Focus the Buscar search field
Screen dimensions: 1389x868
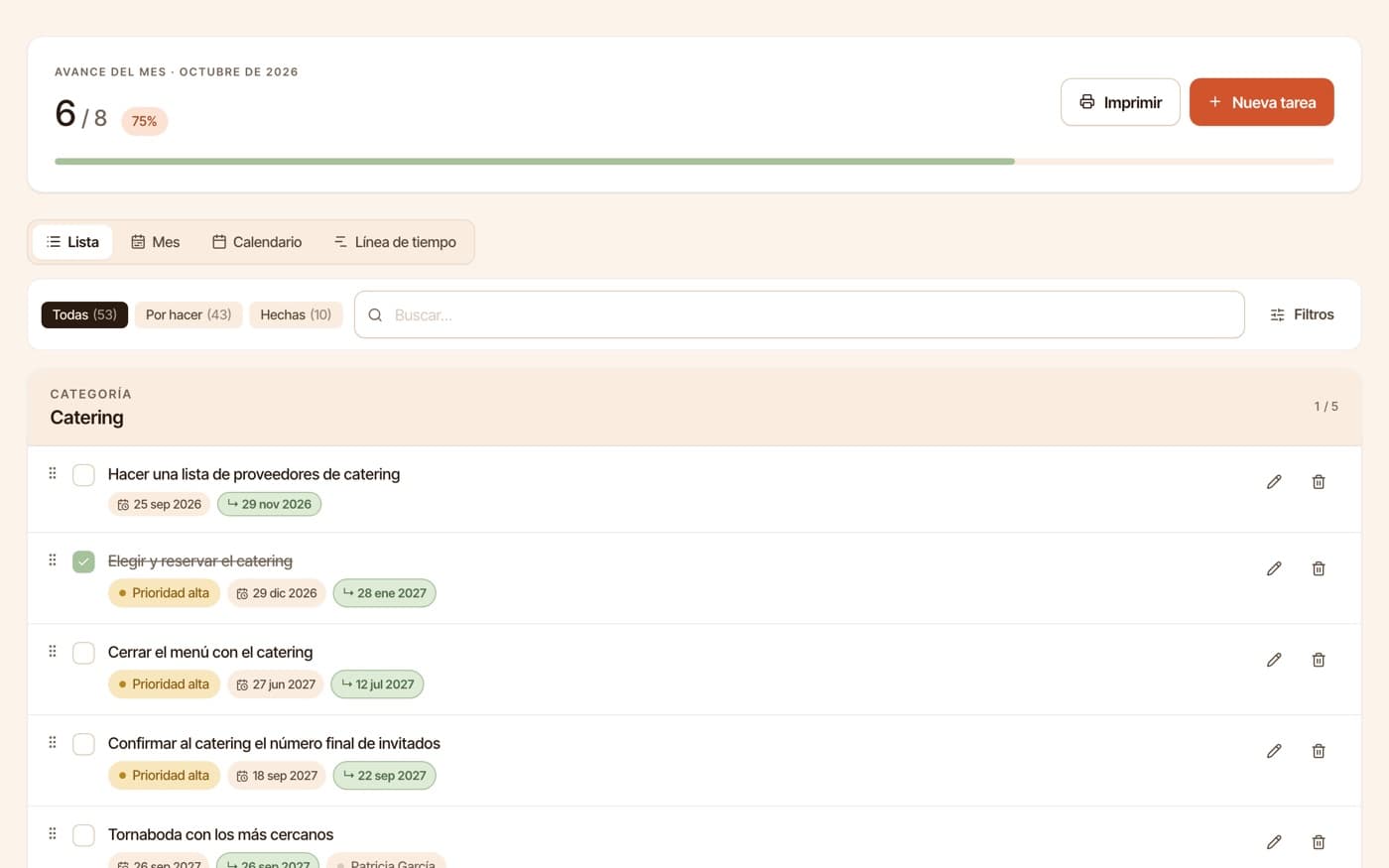800,314
